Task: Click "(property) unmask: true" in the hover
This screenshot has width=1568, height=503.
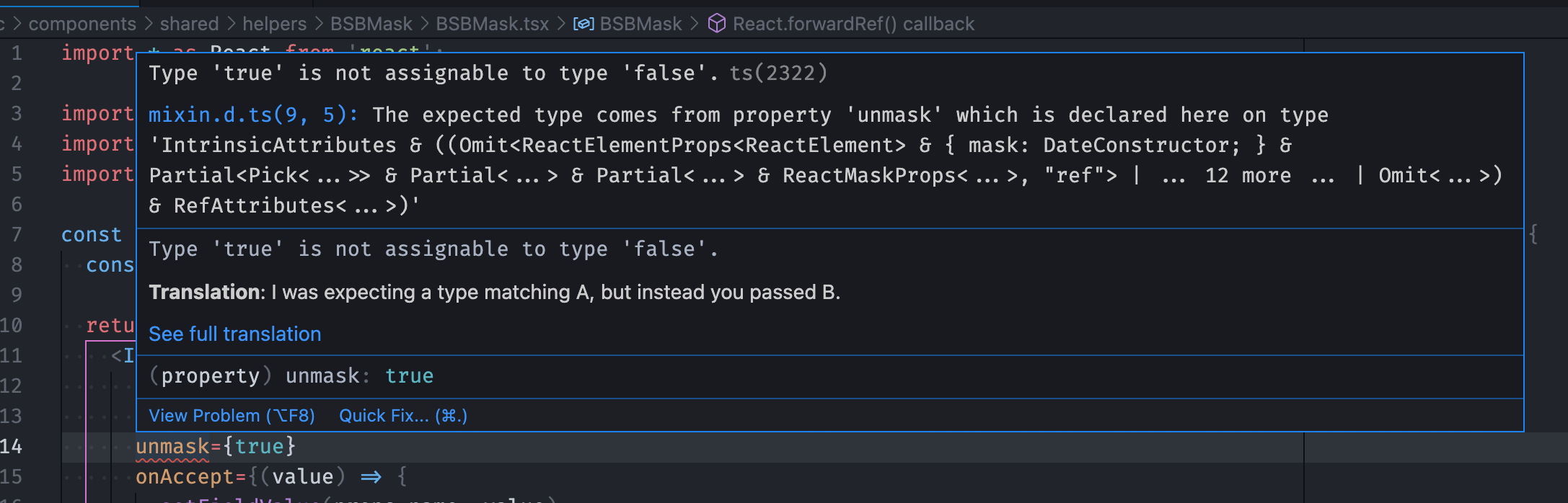Action: (x=290, y=375)
